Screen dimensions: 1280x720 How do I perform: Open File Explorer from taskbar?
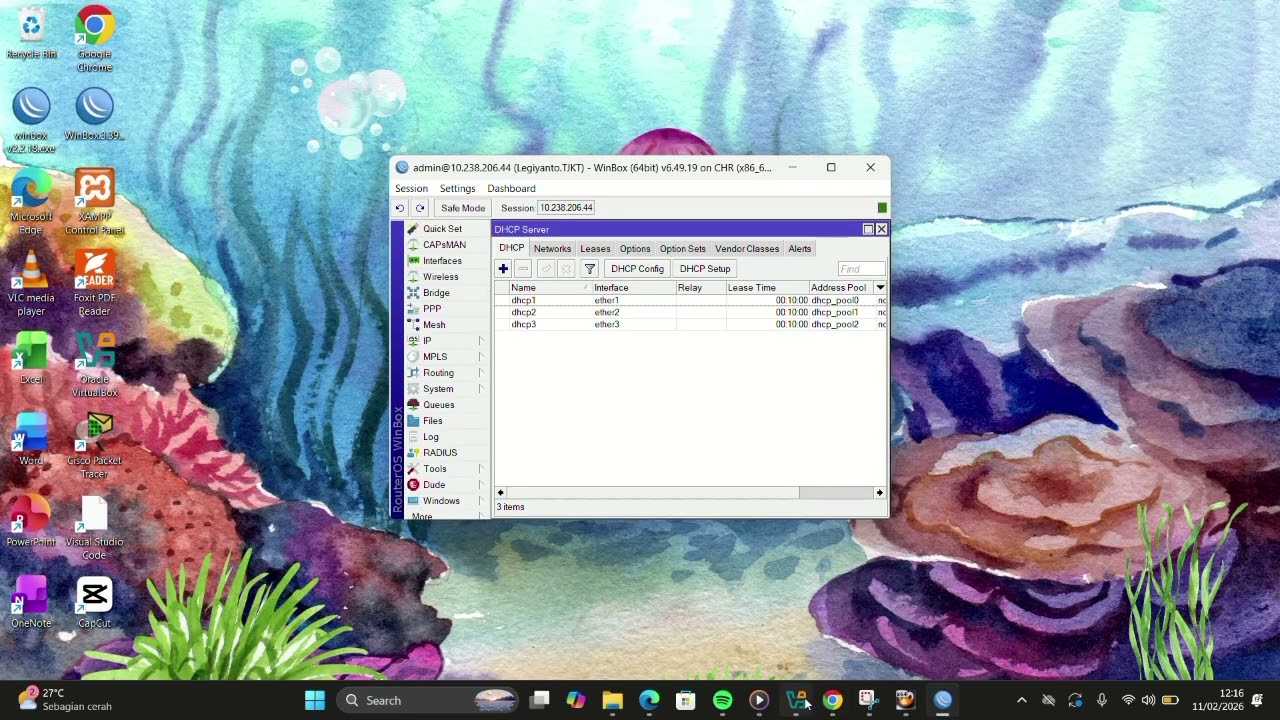point(612,700)
